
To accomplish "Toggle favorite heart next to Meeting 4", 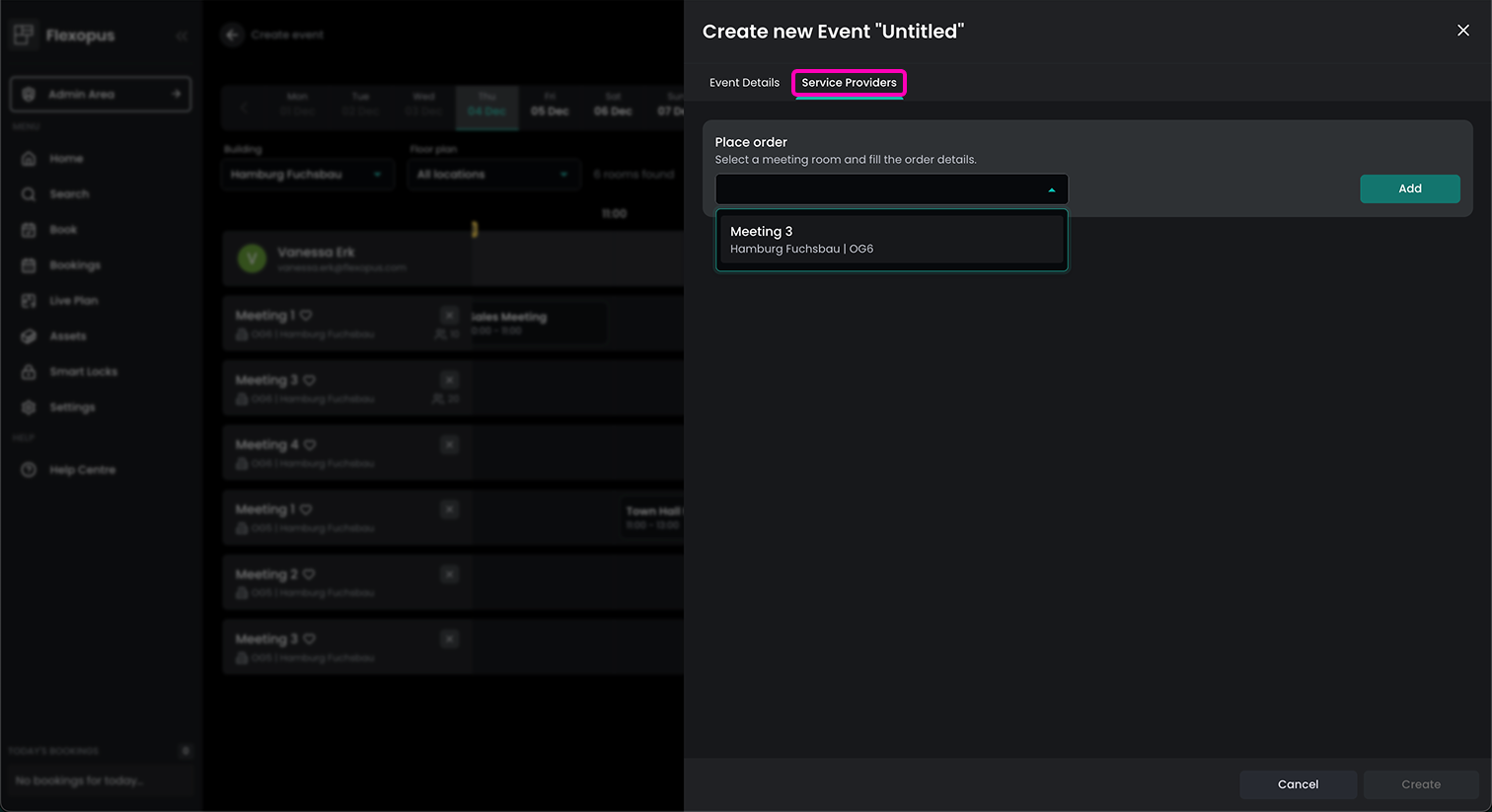I will coord(310,445).
